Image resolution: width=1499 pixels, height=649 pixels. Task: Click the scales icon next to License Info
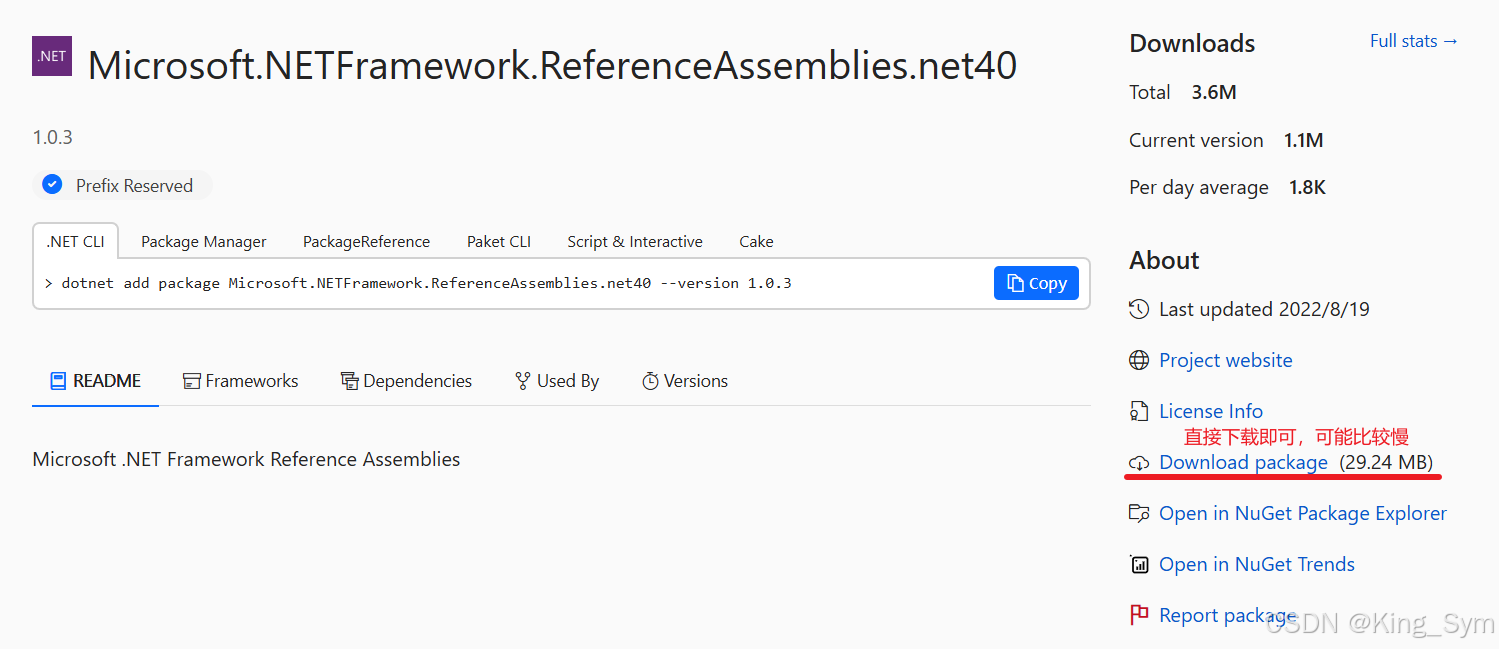(1139, 411)
